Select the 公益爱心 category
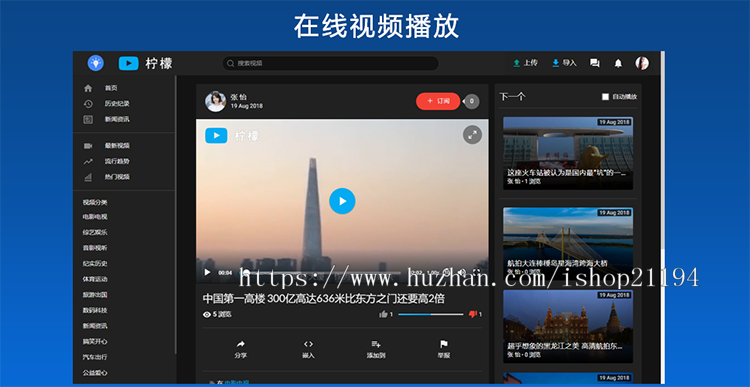 [x=95, y=373]
